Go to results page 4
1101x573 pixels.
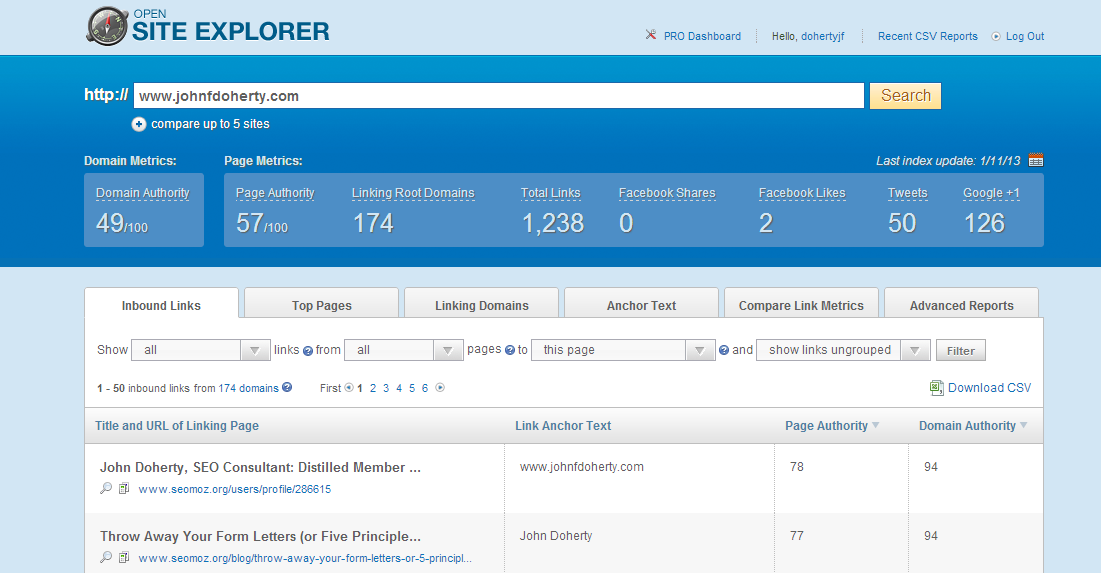(399, 388)
